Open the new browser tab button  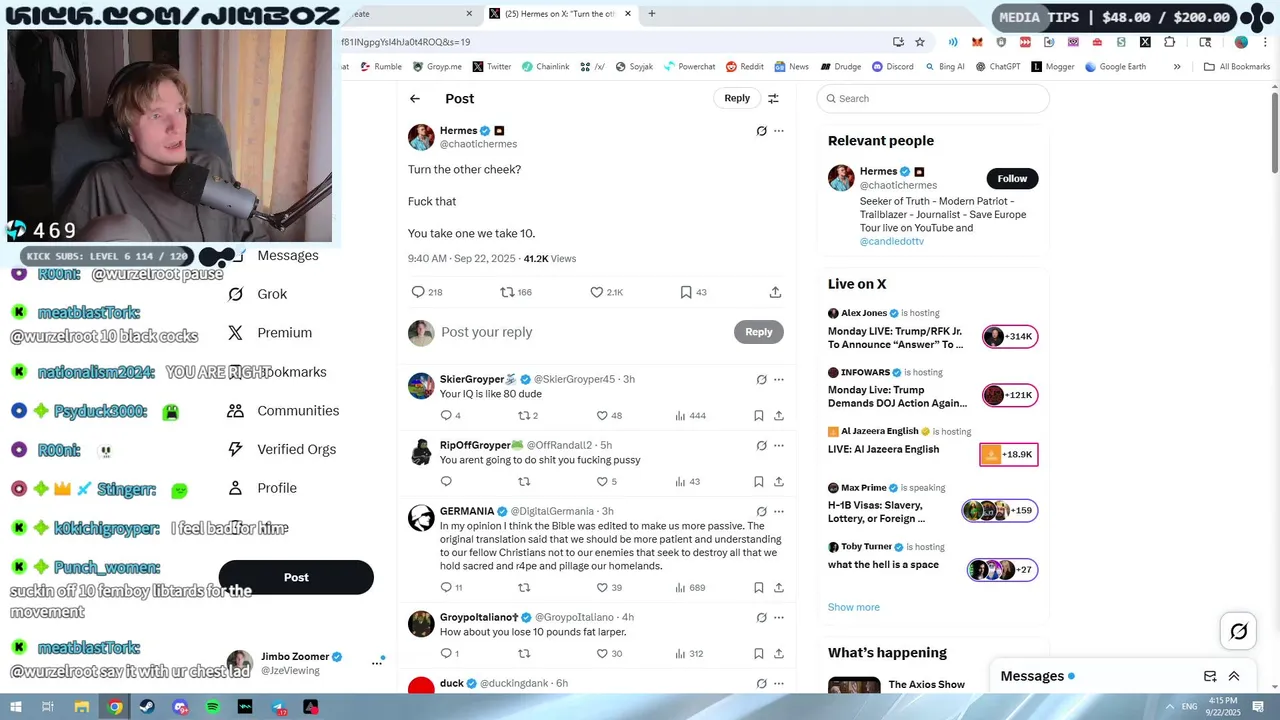tap(652, 14)
